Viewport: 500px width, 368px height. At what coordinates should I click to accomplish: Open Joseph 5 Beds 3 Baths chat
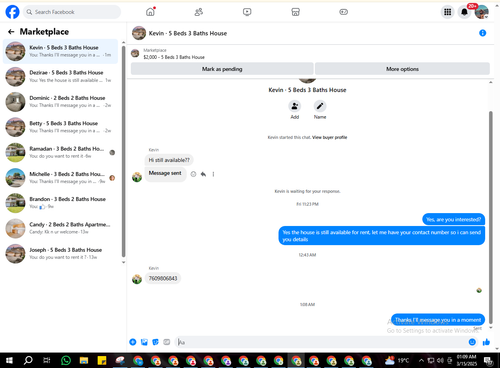(x=60, y=253)
